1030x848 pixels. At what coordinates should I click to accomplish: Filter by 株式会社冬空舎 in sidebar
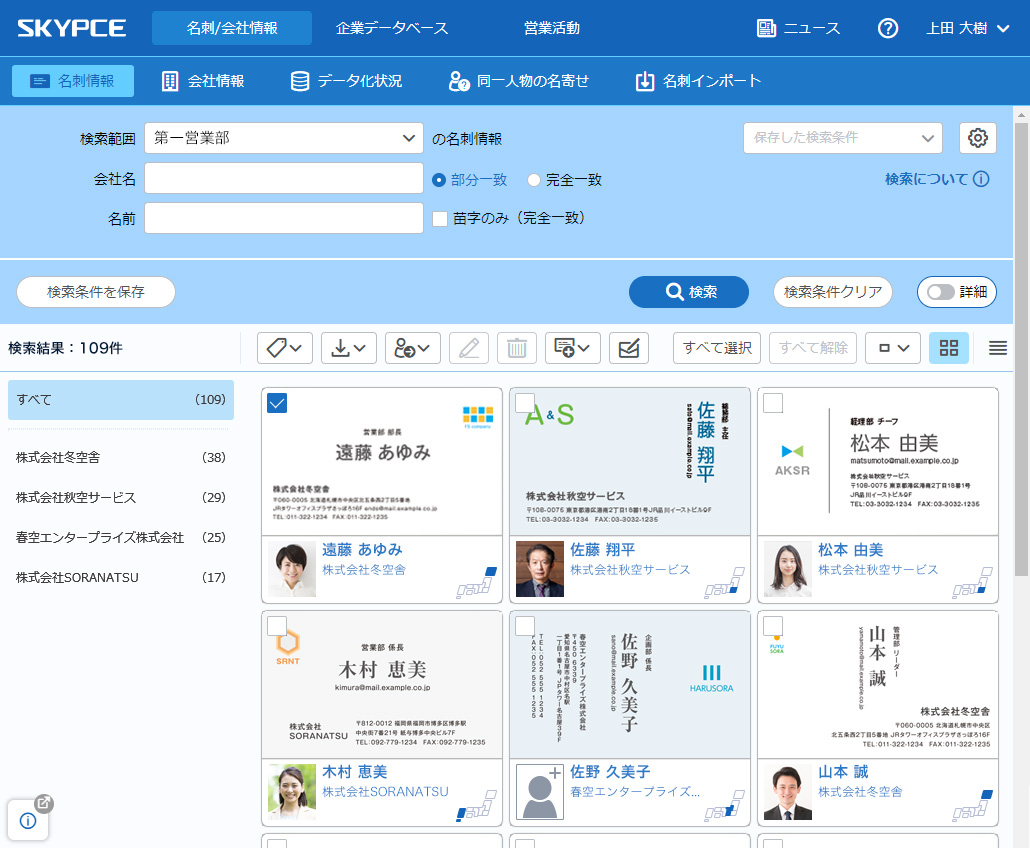(x=120, y=457)
